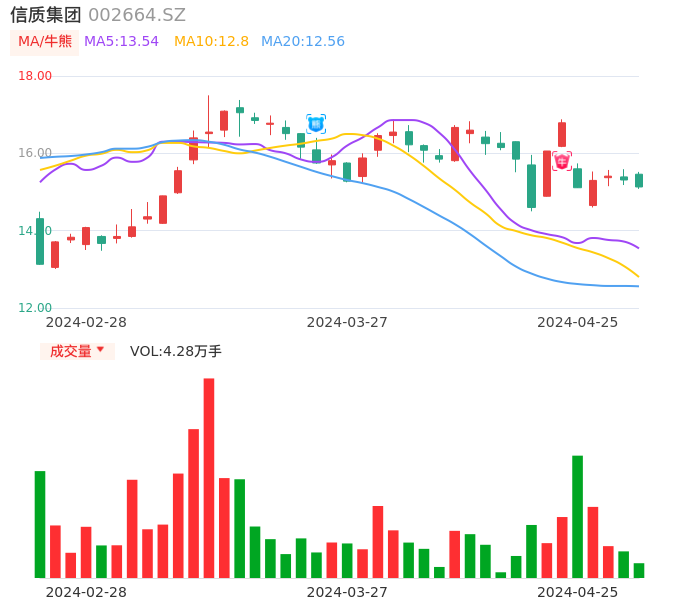This screenshot has width=686, height=606.
Task: Click the tallest green volume bar in April
Action: pos(577,516)
